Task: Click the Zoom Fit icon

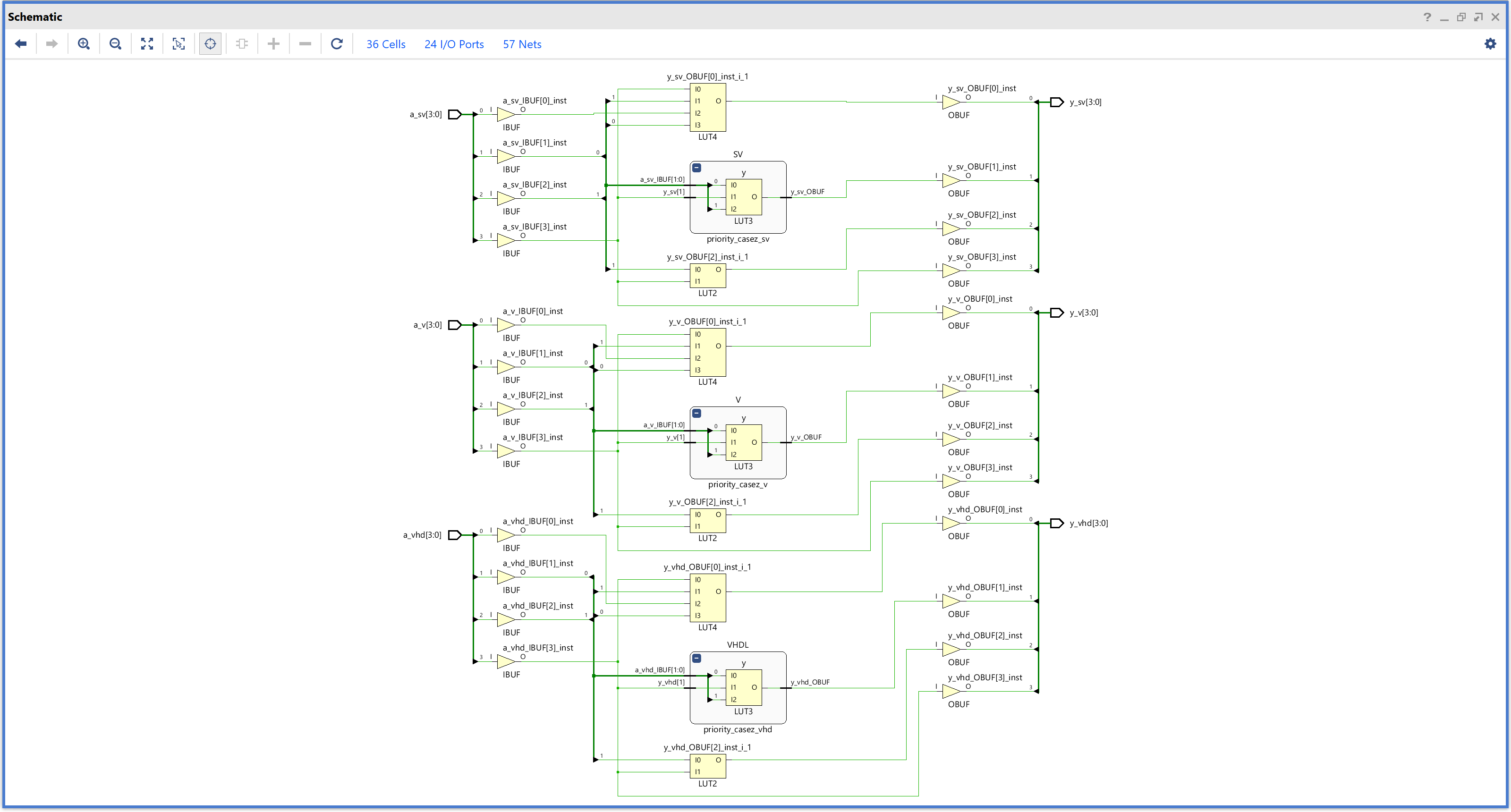Action: click(x=147, y=43)
